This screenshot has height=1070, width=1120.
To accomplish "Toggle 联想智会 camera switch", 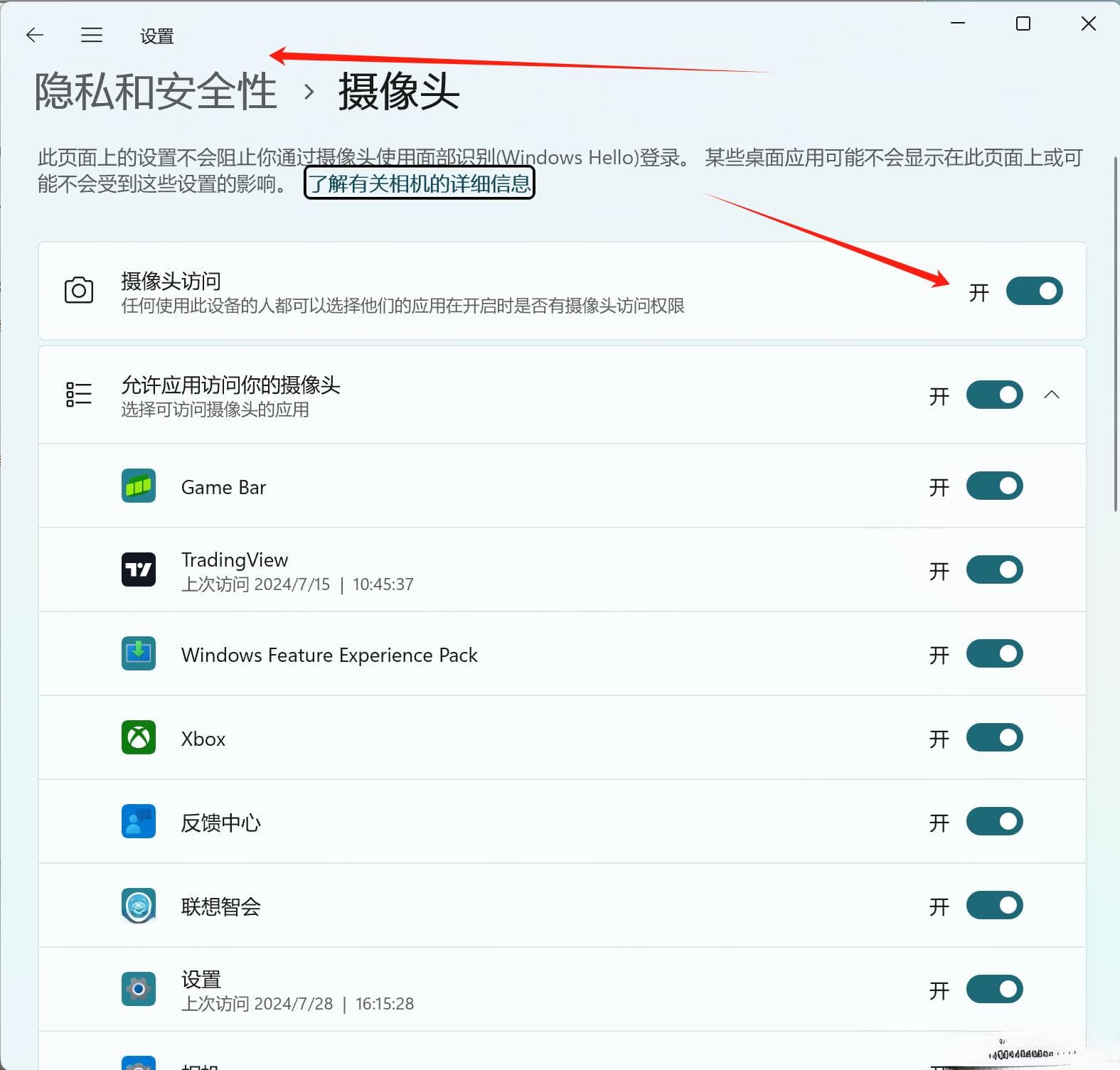I will [994, 906].
